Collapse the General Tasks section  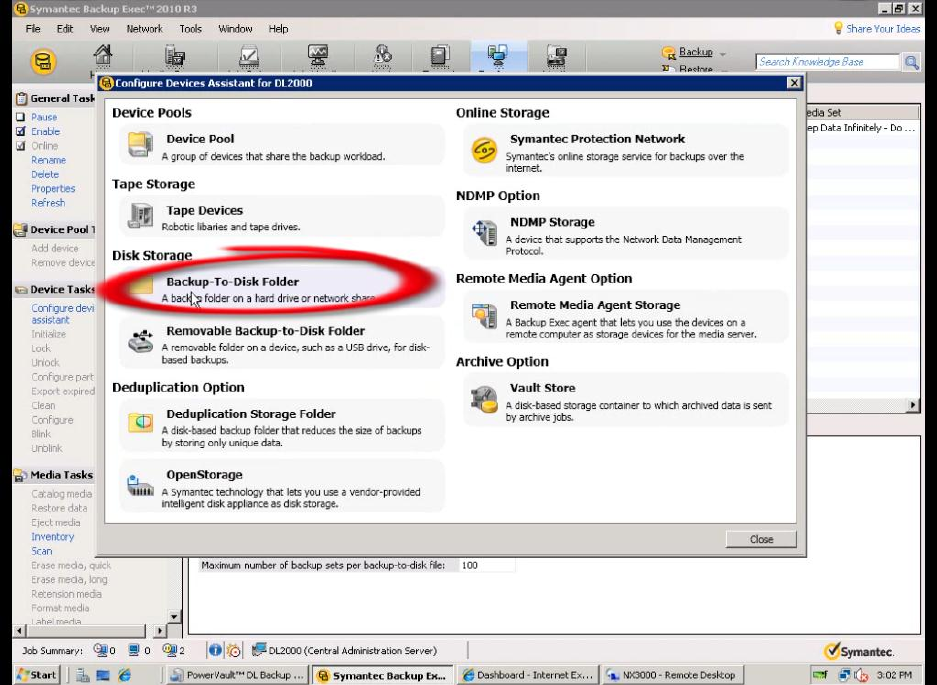pyautogui.click(x=54, y=99)
